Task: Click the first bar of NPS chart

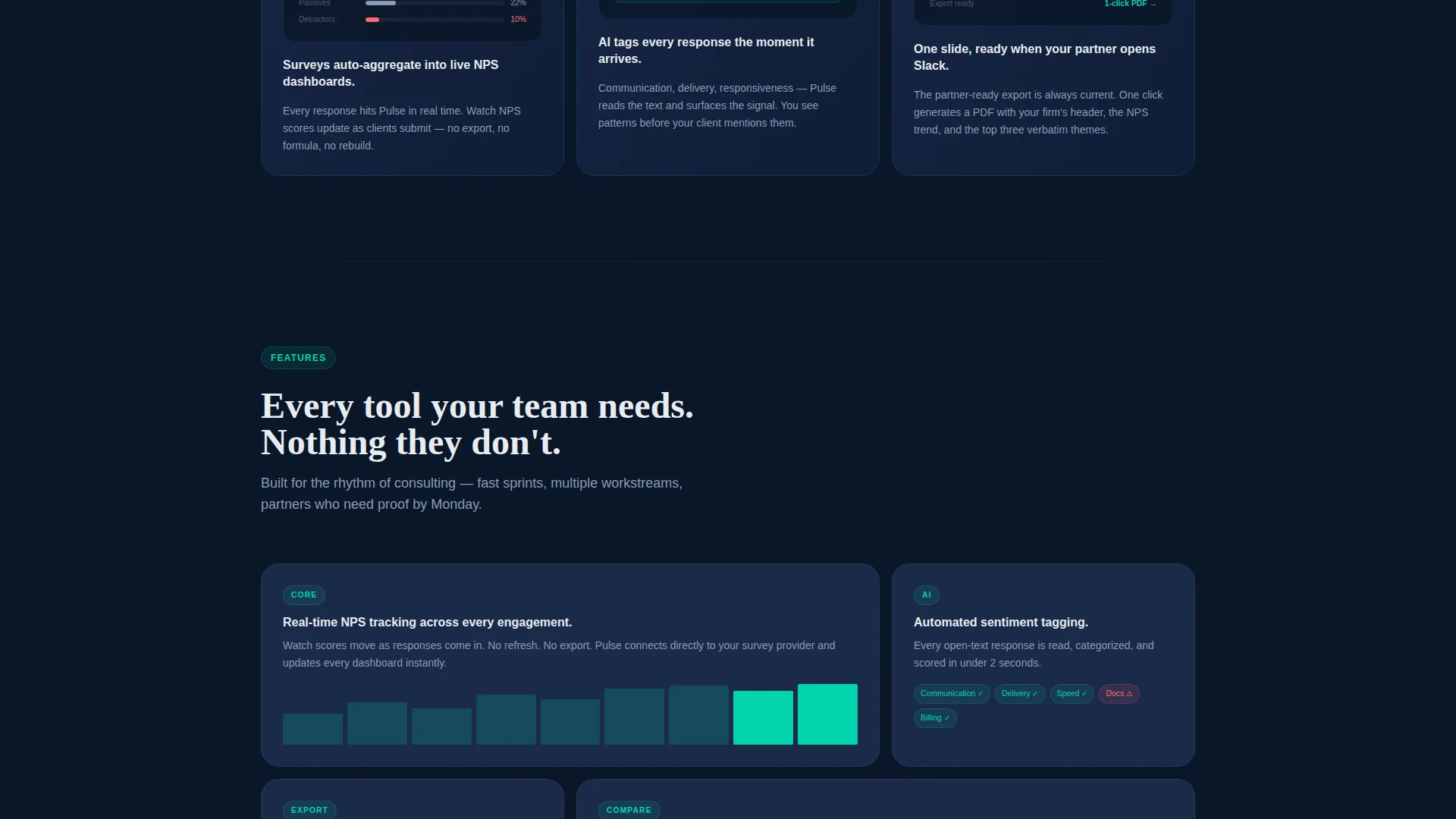Action: [312, 729]
